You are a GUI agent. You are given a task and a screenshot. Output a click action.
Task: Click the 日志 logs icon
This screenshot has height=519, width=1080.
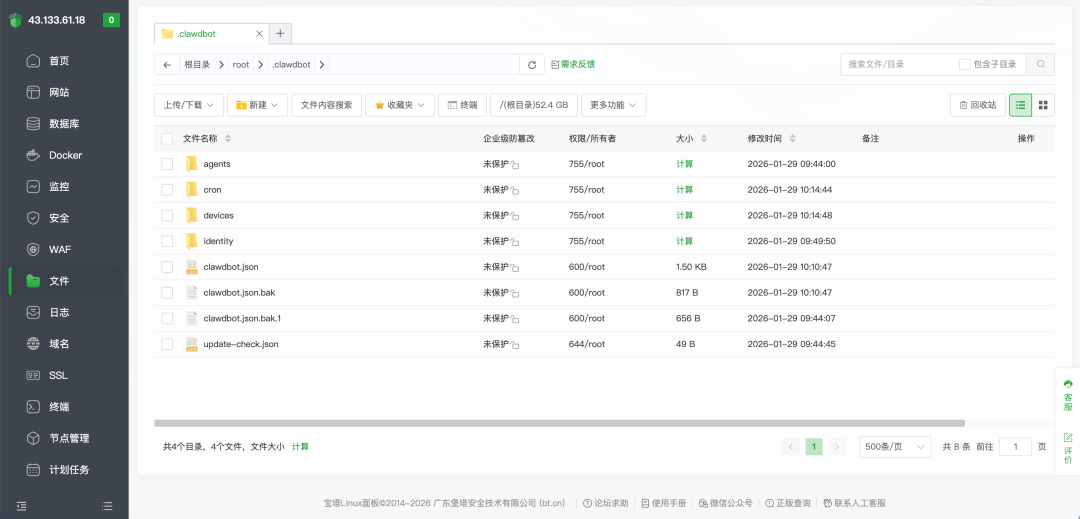click(33, 313)
